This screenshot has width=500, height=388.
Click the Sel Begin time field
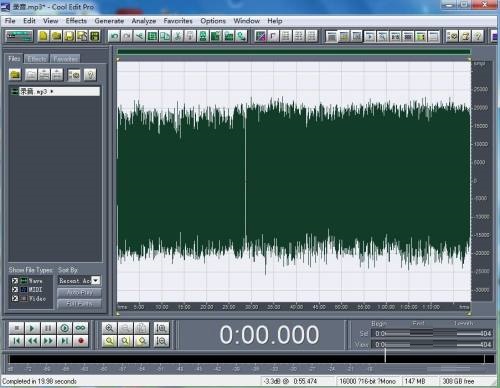pos(390,333)
